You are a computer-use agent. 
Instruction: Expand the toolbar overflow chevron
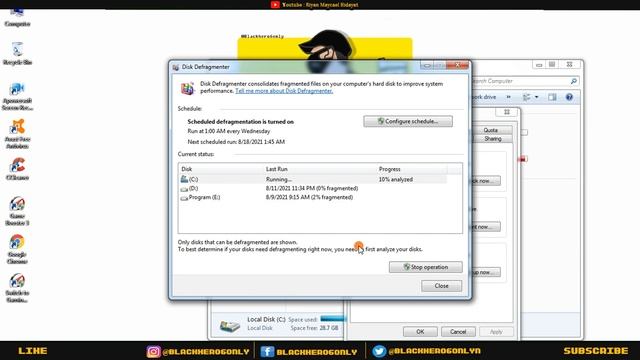tap(509, 97)
